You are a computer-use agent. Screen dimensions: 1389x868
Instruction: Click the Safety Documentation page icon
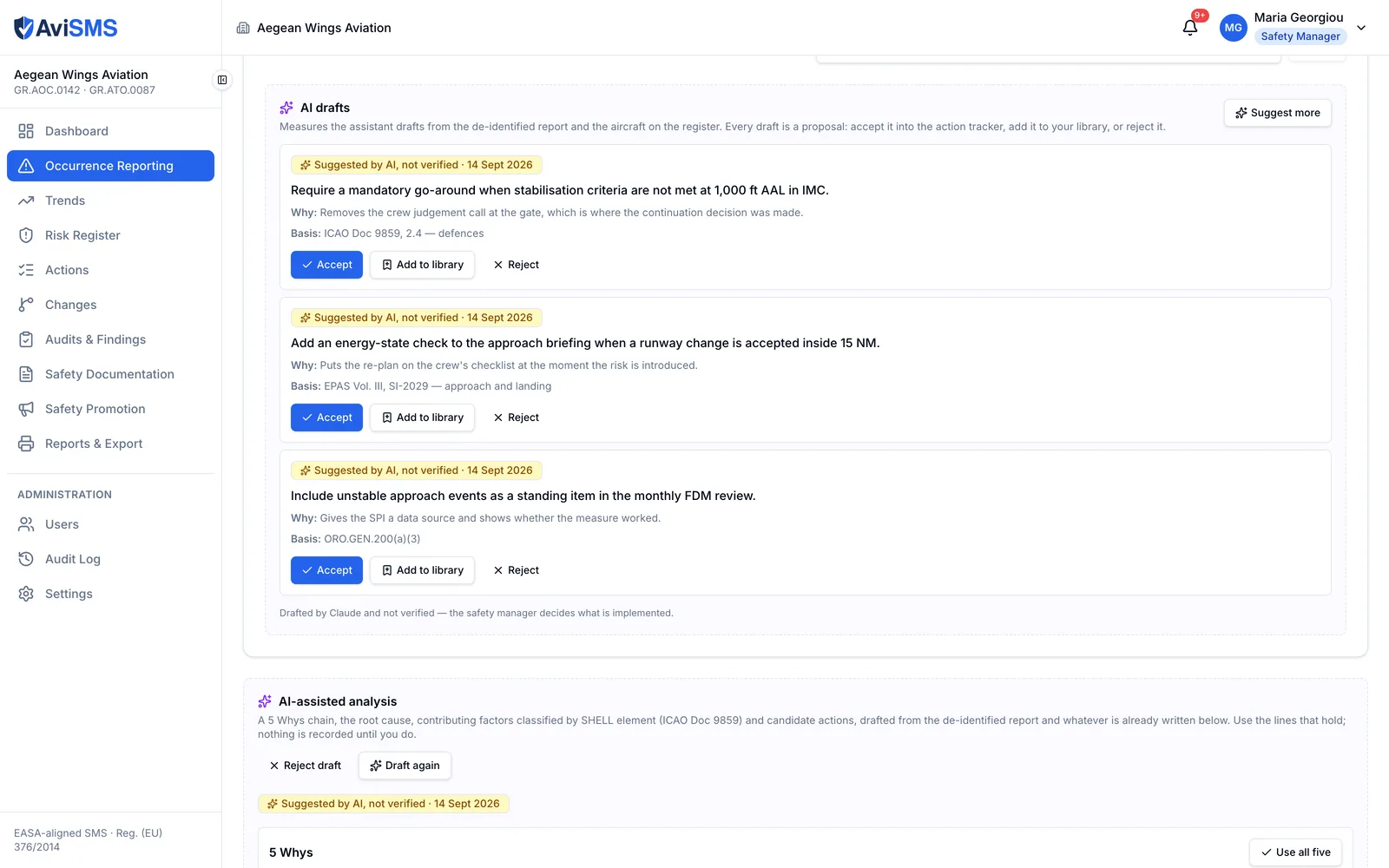[26, 374]
